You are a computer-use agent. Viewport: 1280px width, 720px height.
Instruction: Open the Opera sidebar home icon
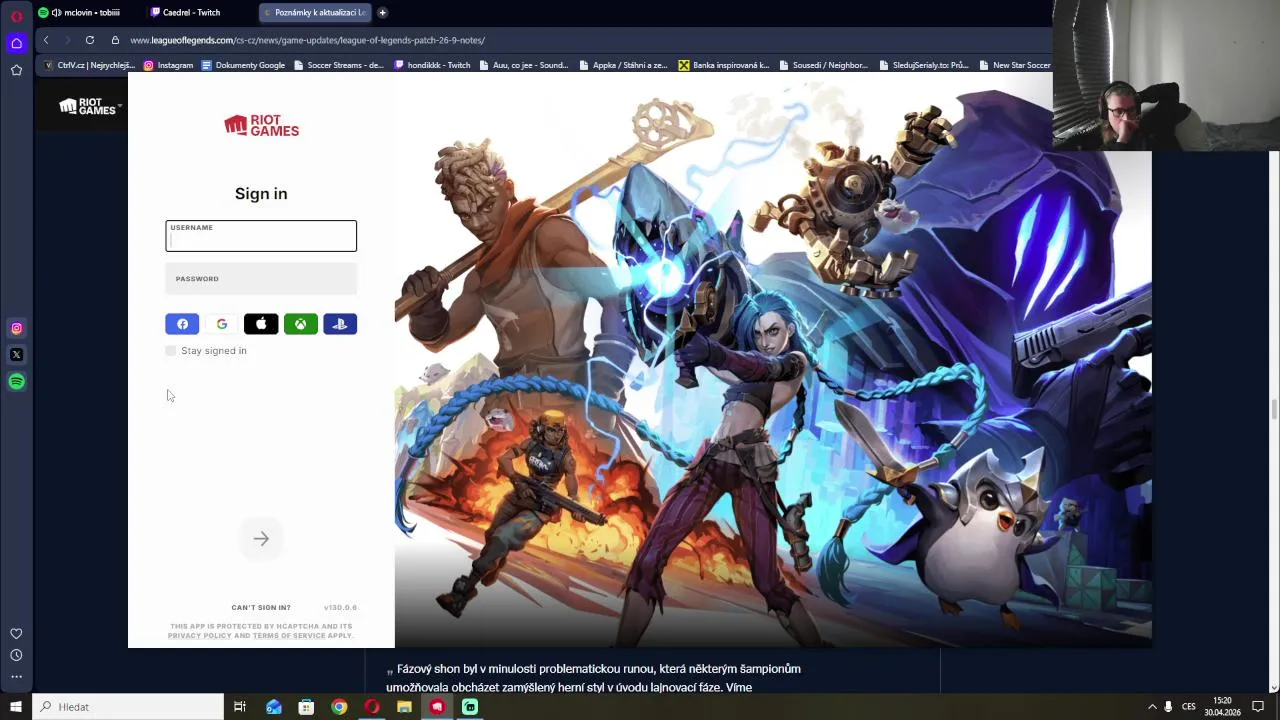[x=16, y=43]
